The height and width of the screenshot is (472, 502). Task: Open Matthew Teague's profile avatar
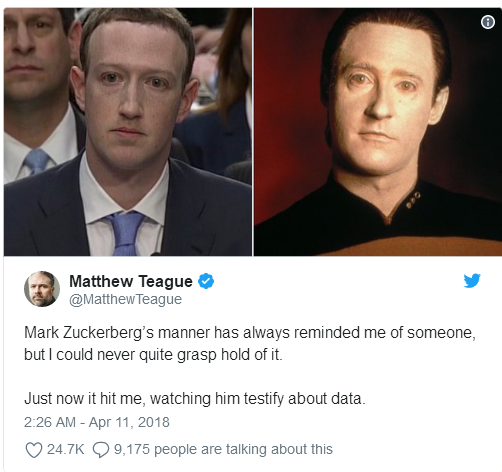pos(42,289)
